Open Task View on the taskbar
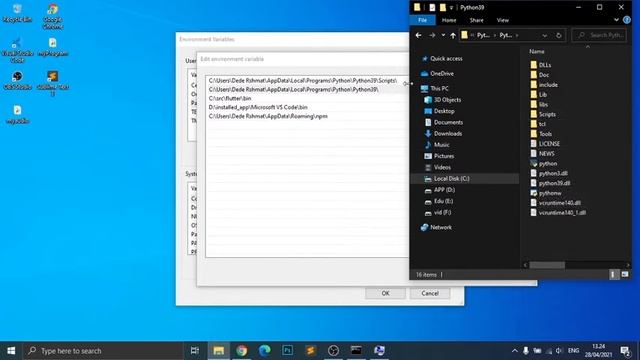 pyautogui.click(x=195, y=351)
